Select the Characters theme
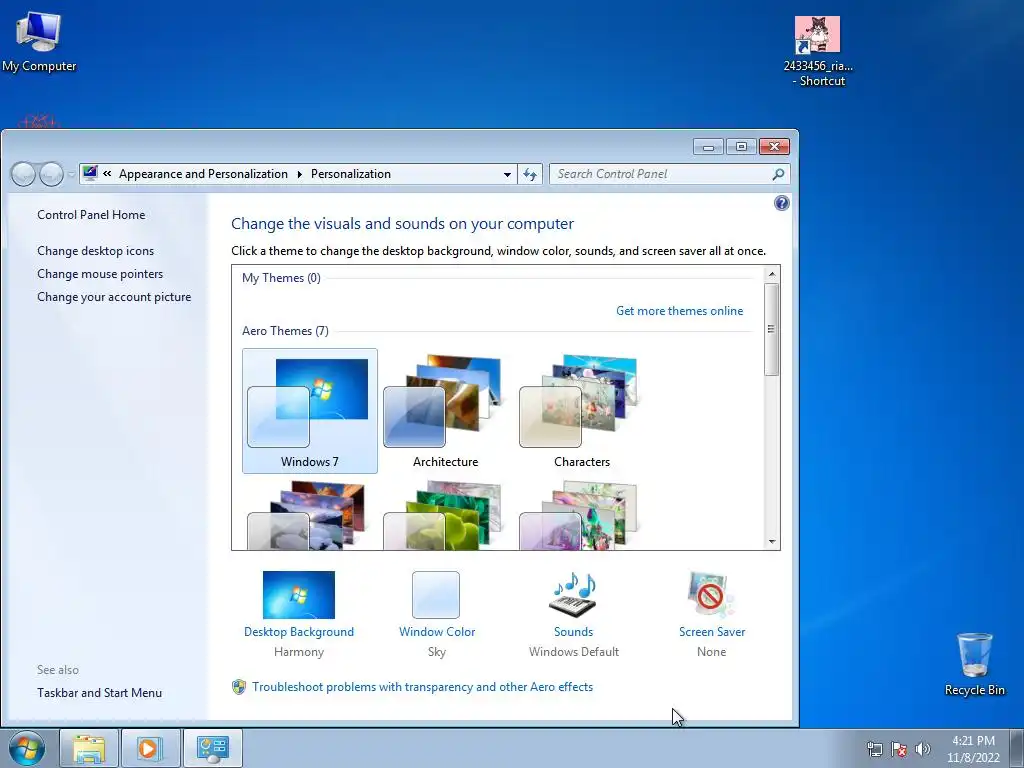 [x=581, y=411]
